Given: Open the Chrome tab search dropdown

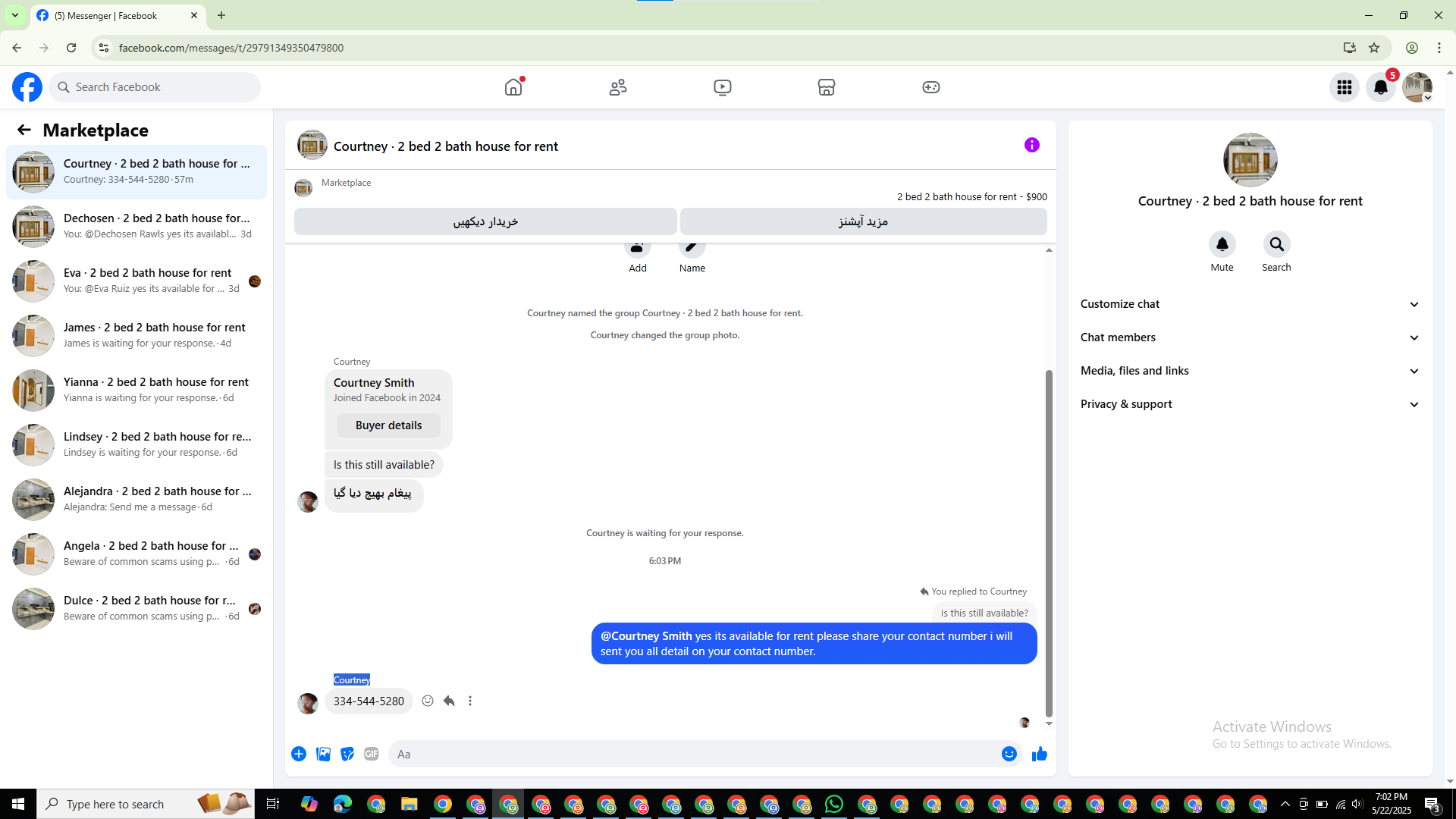Looking at the screenshot, I should pos(15,15).
